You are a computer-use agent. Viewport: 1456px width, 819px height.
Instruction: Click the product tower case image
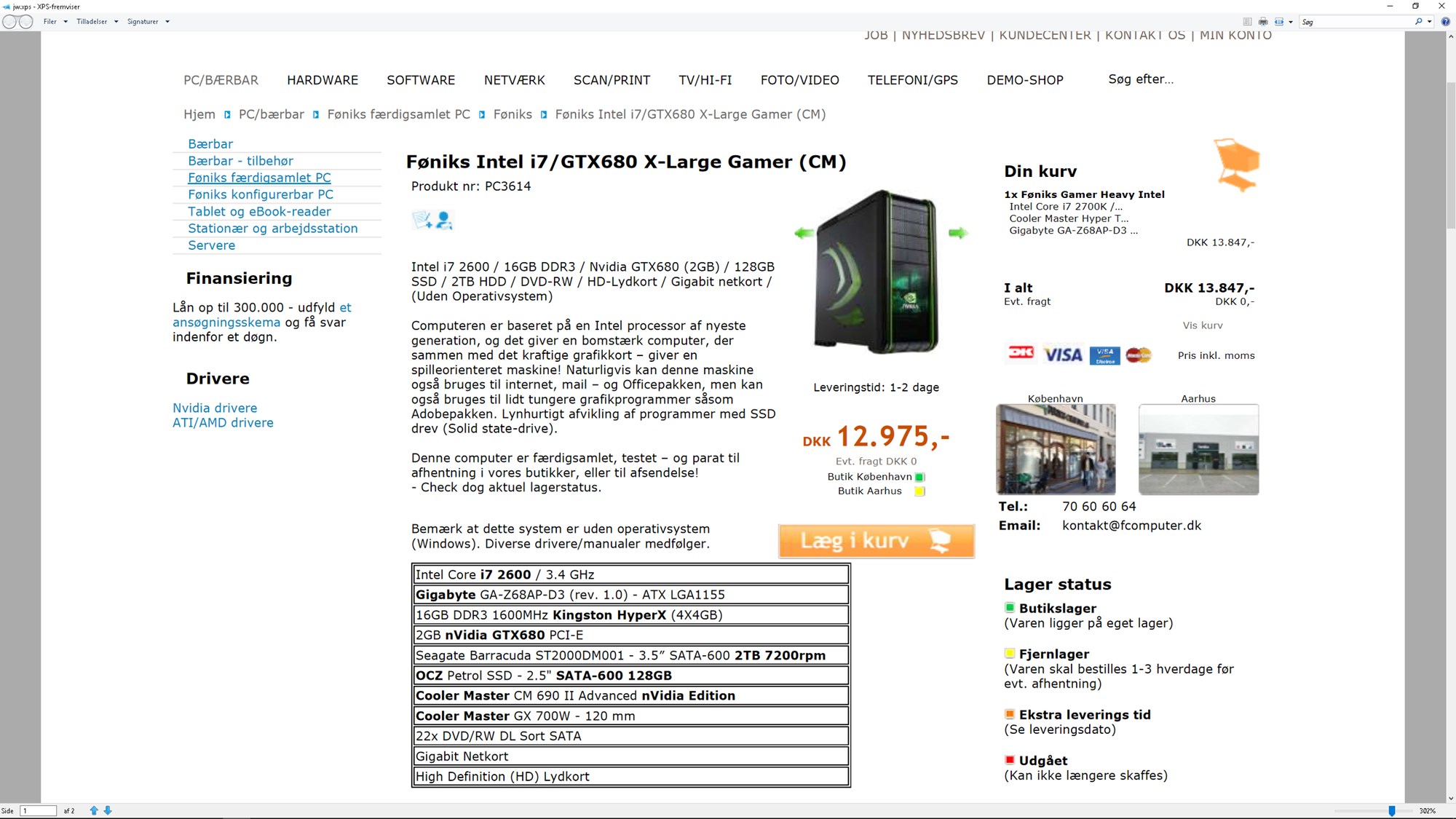pos(877,272)
